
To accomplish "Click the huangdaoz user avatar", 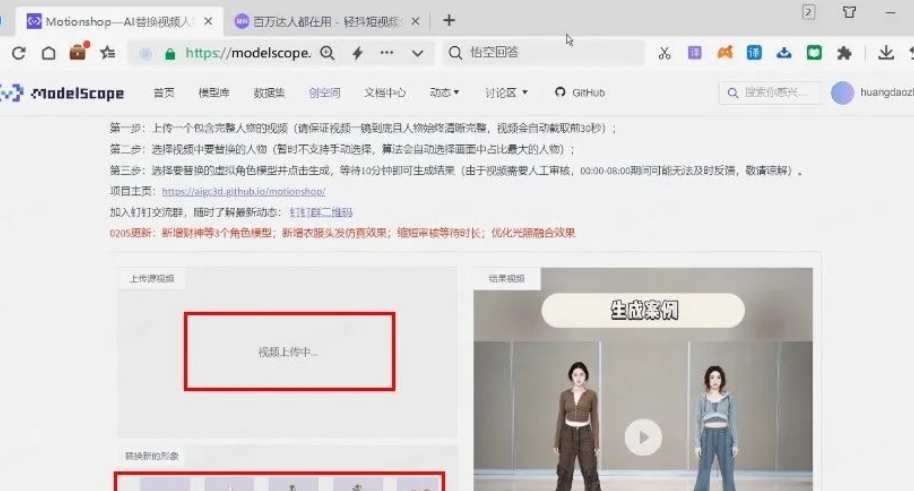I will click(842, 93).
